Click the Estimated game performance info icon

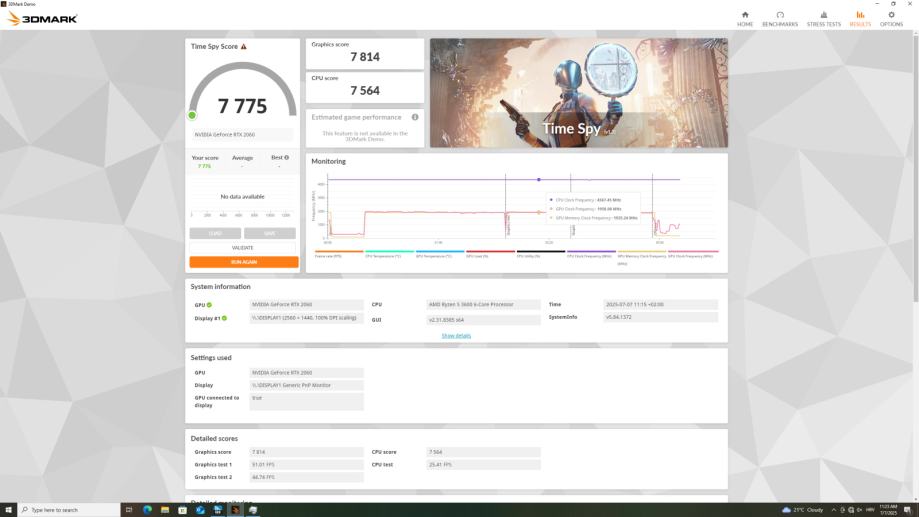[x=415, y=117]
